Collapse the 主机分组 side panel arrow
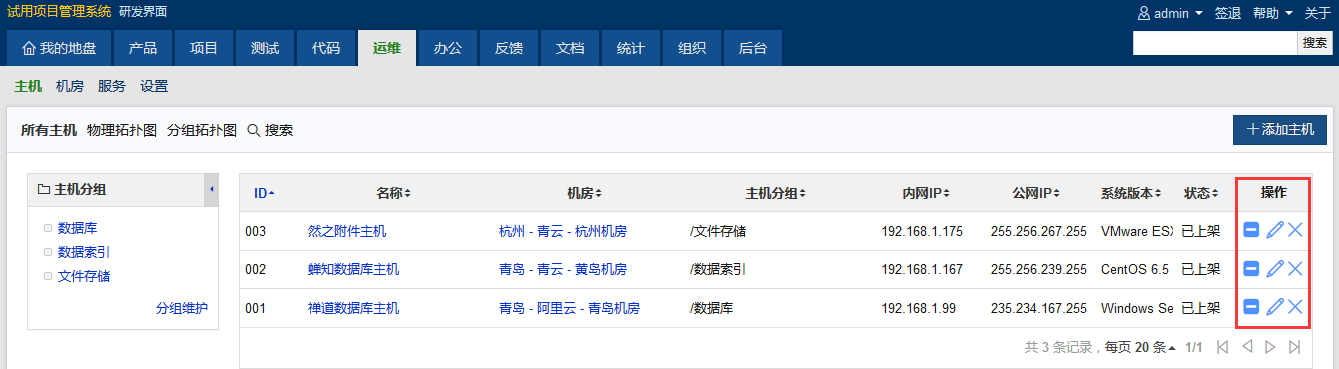1339x369 pixels. [211, 189]
